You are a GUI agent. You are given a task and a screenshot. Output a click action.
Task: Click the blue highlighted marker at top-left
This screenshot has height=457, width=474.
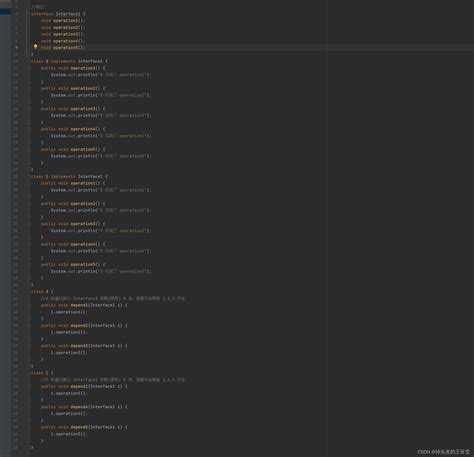pyautogui.click(x=6, y=12)
